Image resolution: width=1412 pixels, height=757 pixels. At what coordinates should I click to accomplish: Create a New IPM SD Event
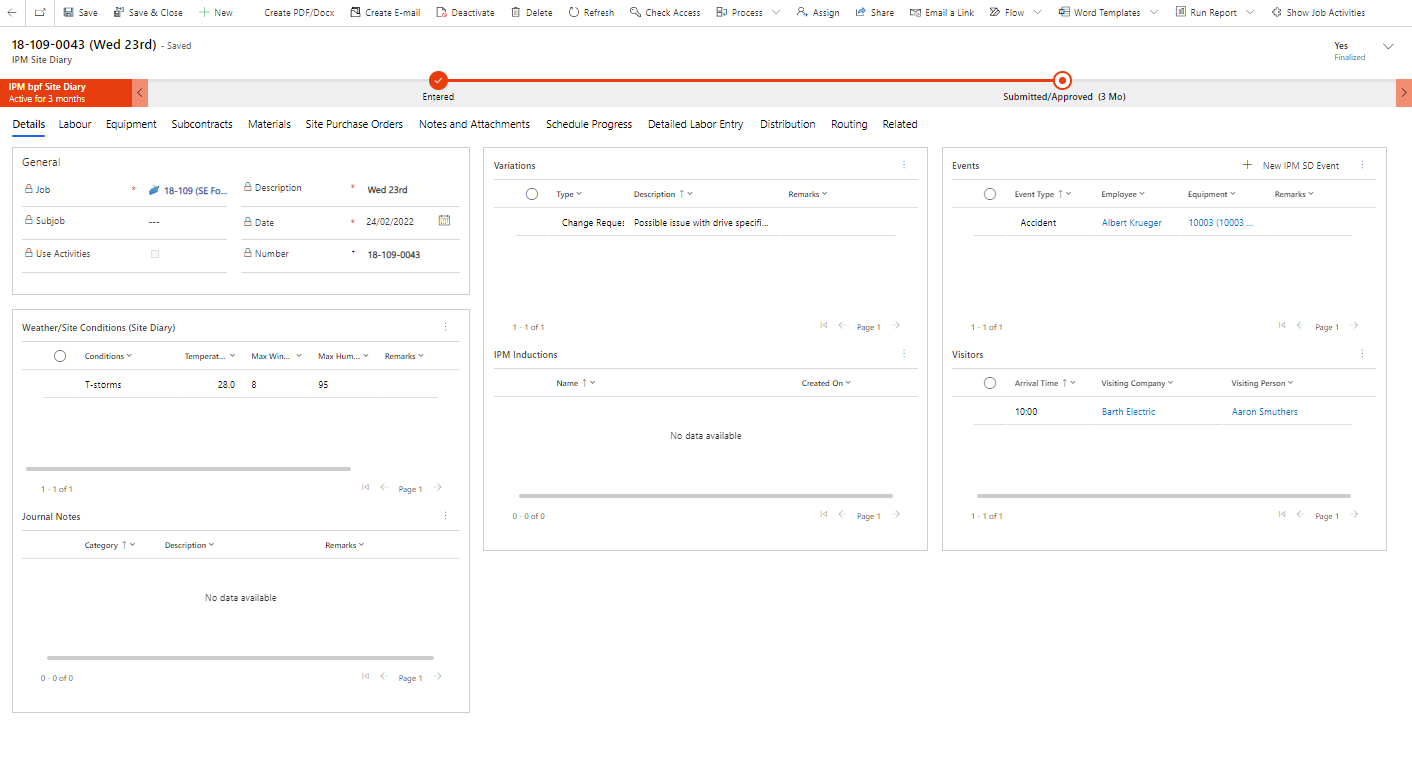(1294, 164)
